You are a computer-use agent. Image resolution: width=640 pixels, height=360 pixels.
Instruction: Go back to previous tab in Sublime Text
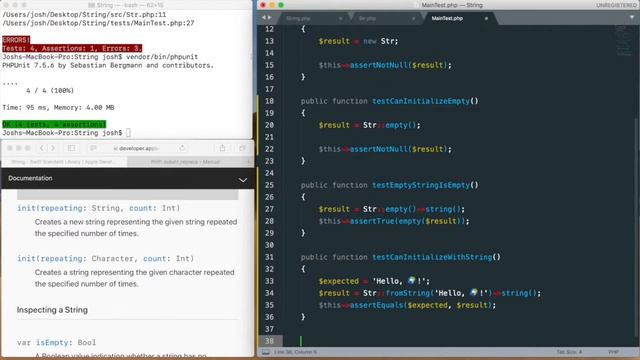(264, 18)
